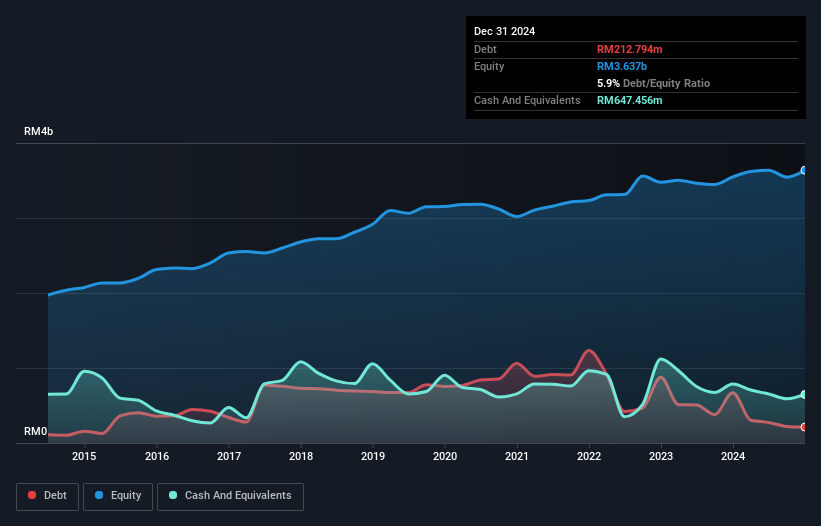Click the Cash And Equivalents tooltip label
Image resolution: width=821 pixels, height=526 pixels.
click(x=527, y=100)
